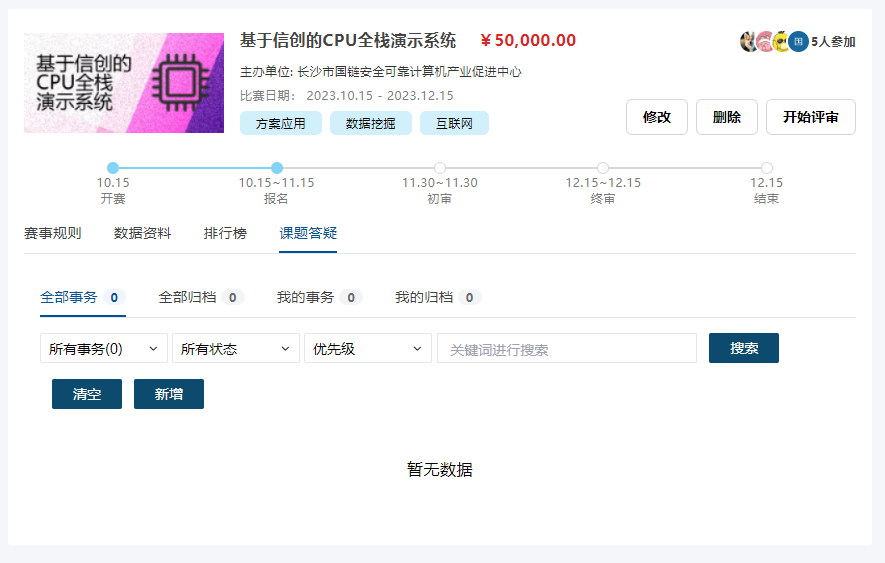Click the 搜索 button
Screen dimensions: 885x563
(743, 348)
